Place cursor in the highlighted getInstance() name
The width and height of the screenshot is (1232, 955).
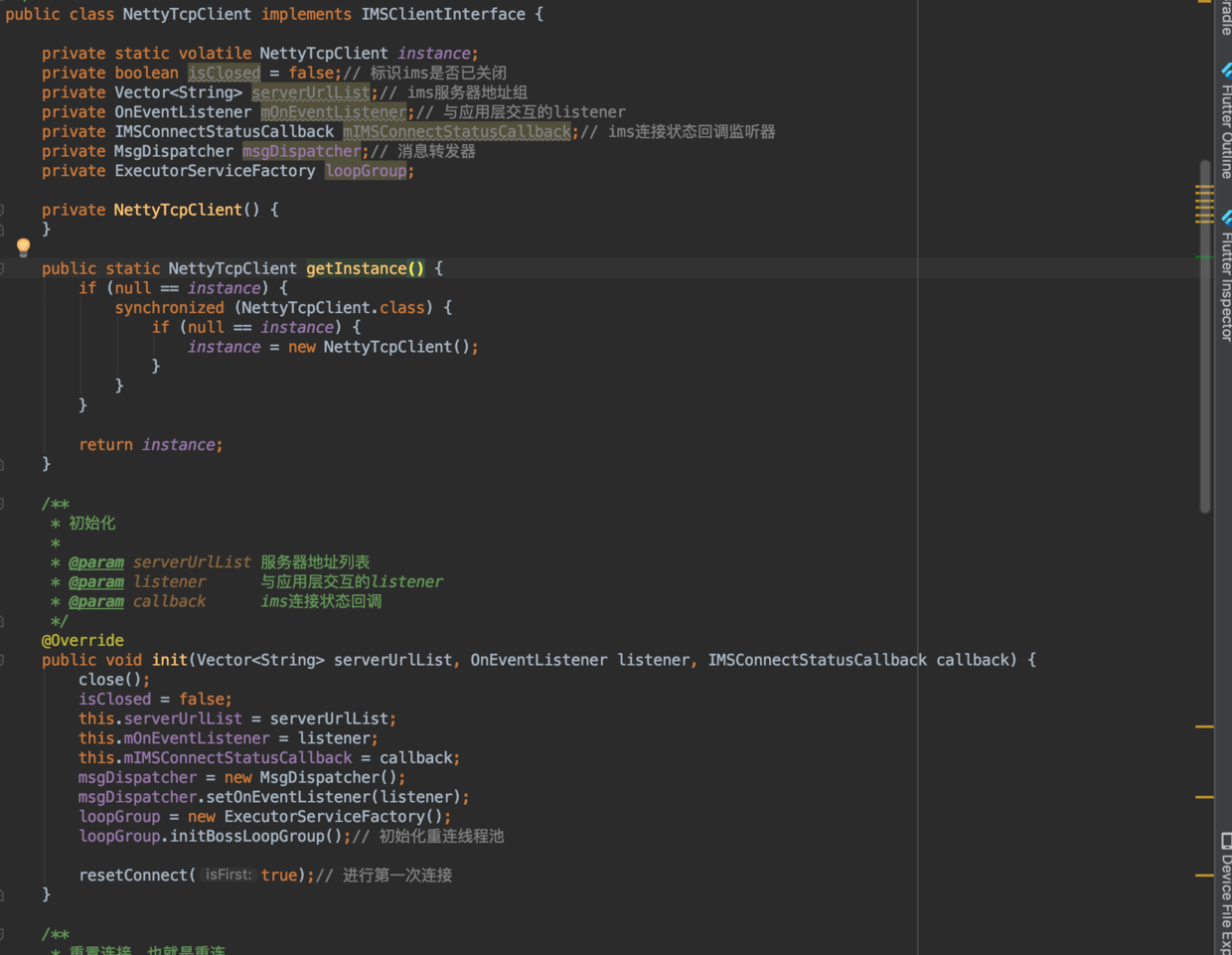pyautogui.click(x=358, y=268)
